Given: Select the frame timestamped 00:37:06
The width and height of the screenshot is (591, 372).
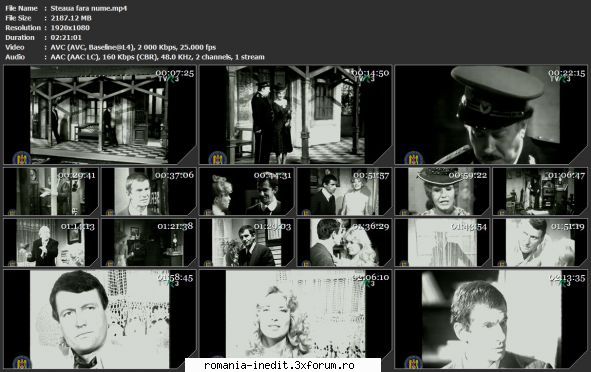Looking at the screenshot, I should coord(149,191).
